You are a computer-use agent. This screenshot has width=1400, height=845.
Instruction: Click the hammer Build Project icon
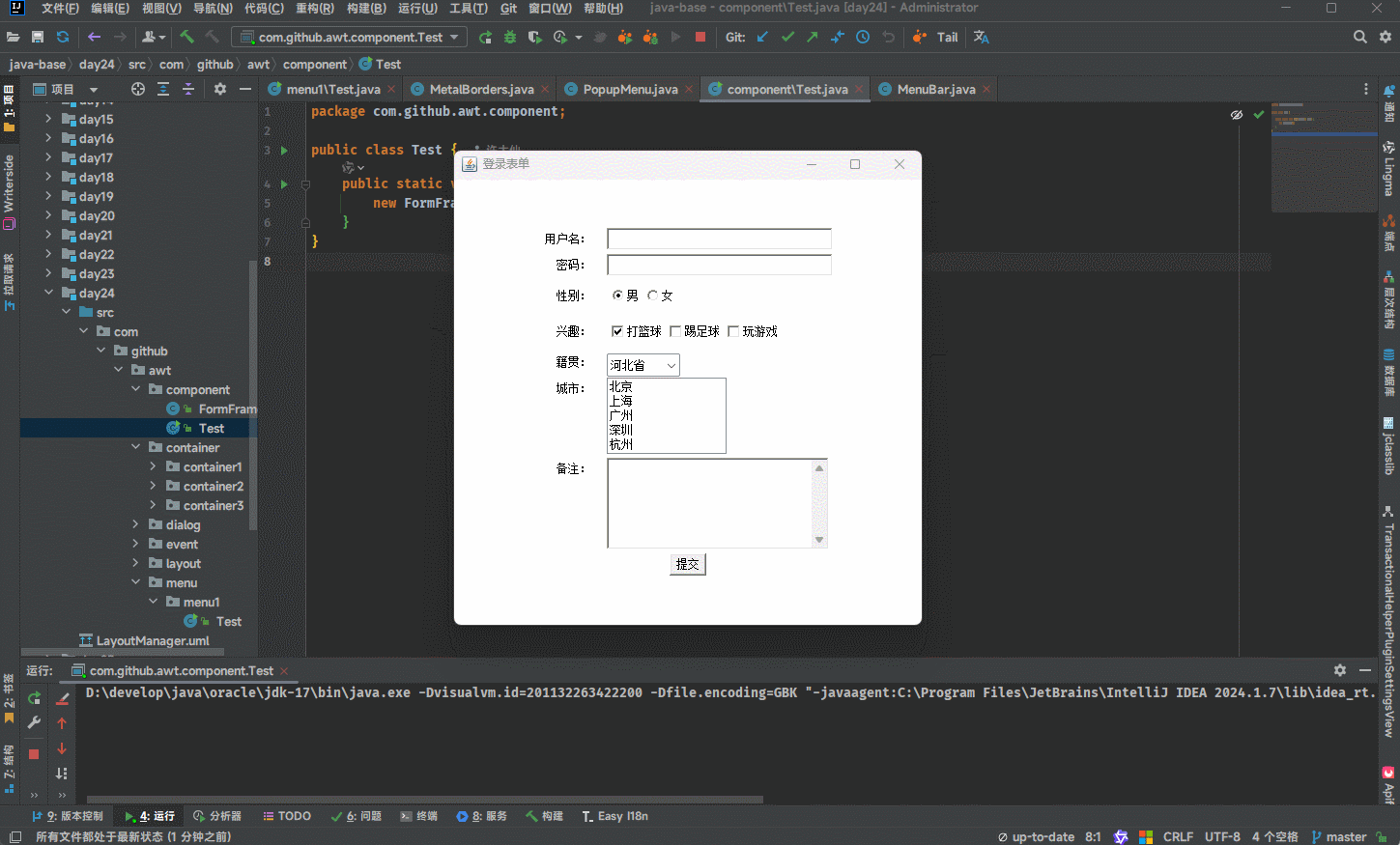tap(187, 37)
